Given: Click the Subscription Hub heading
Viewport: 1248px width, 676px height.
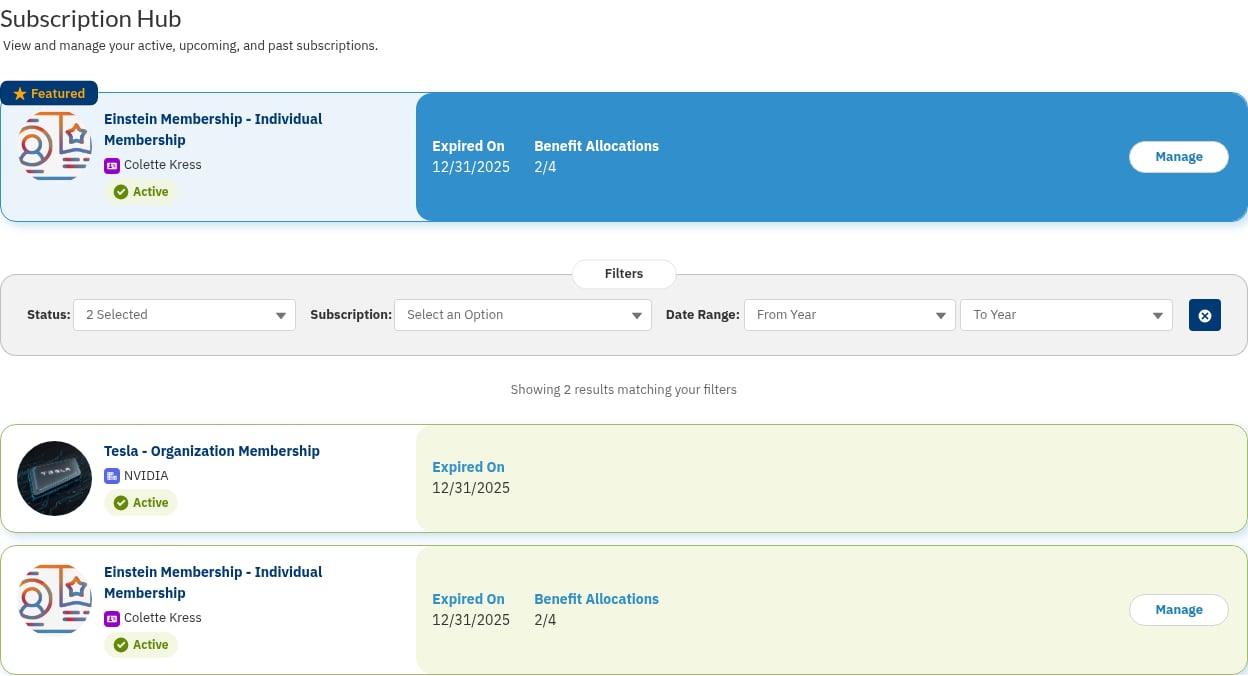Looking at the screenshot, I should (91, 18).
